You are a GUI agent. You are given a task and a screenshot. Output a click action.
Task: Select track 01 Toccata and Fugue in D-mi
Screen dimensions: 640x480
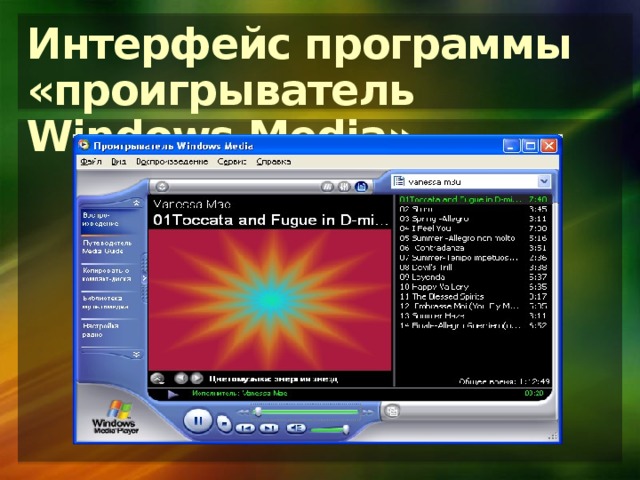473,199
